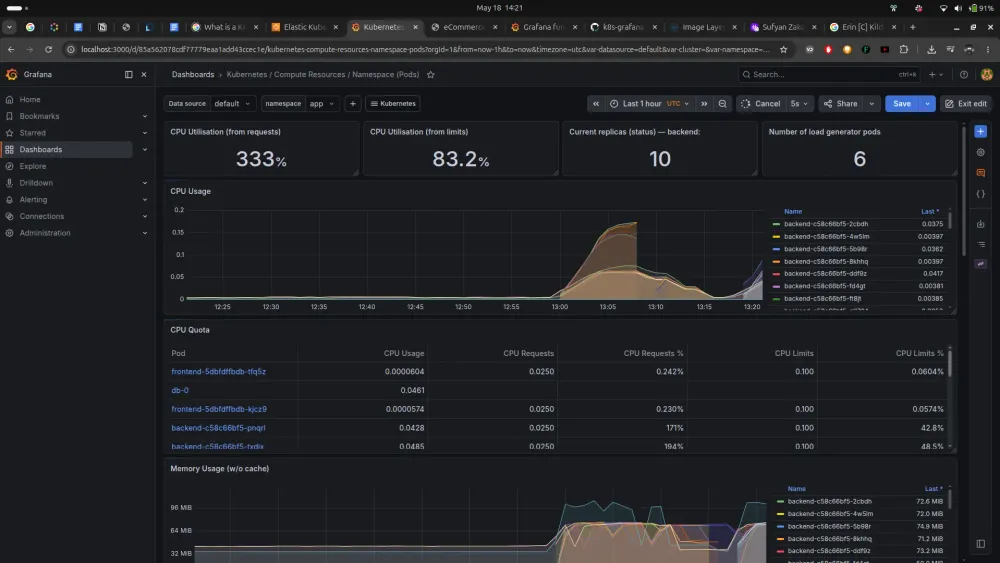
Task: Save the dashboard
Action: click(902, 103)
